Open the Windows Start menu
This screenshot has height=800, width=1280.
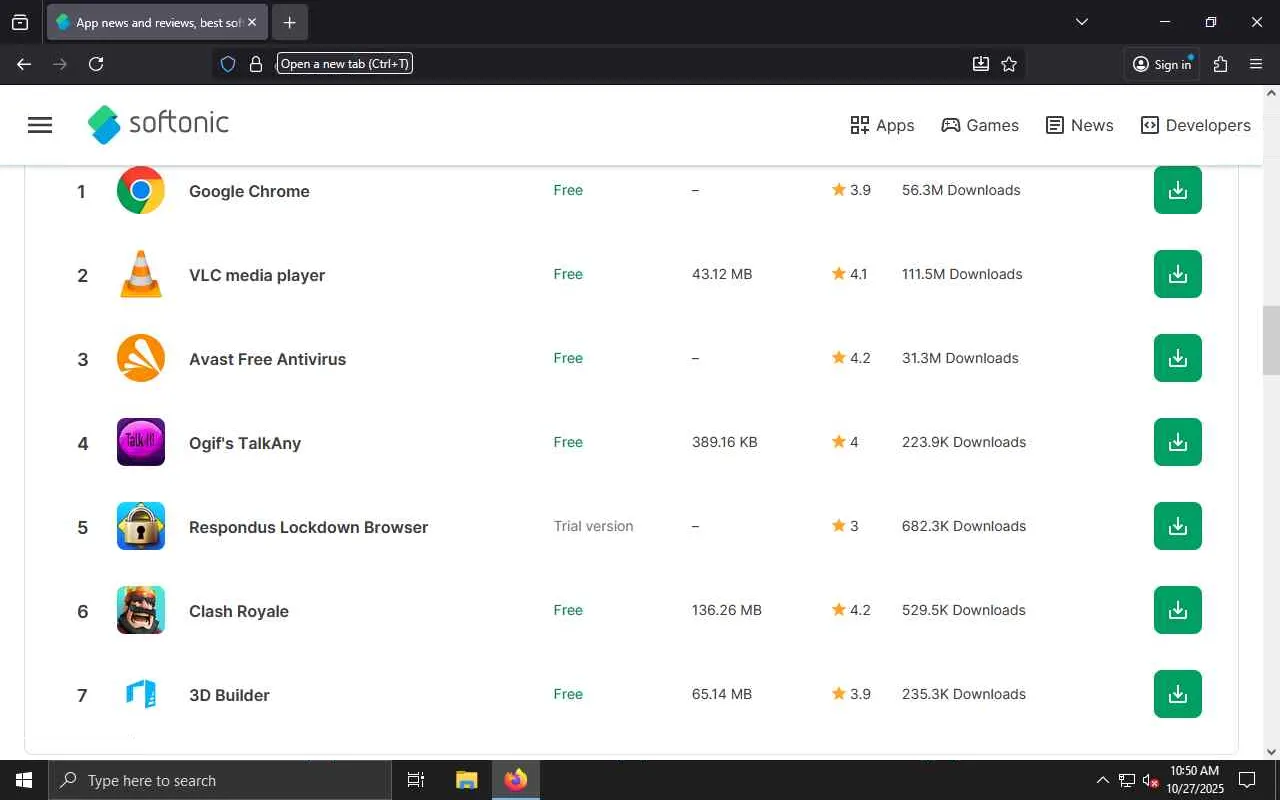24,780
